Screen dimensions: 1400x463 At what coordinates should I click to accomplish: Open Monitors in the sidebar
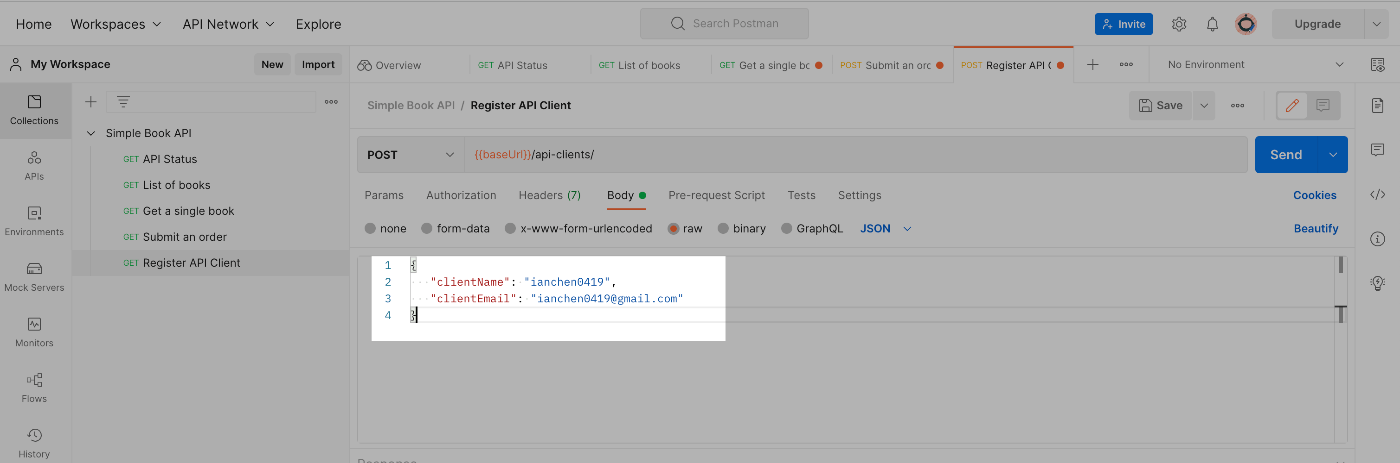point(35,332)
